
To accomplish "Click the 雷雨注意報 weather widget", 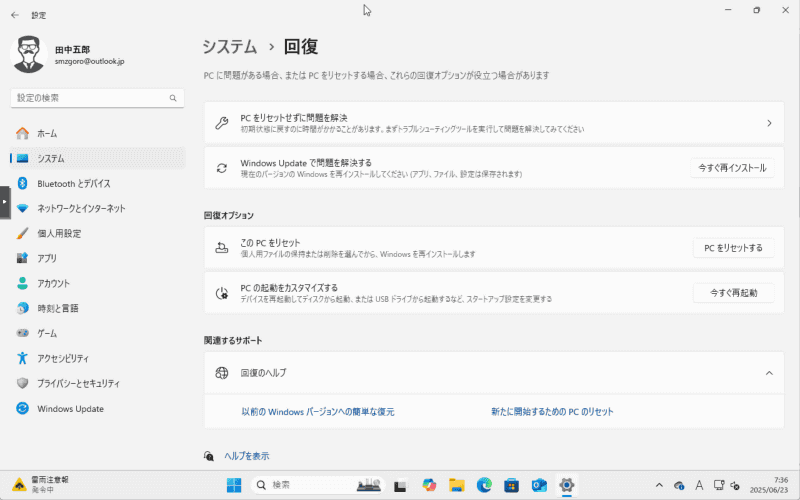I will tap(41, 485).
